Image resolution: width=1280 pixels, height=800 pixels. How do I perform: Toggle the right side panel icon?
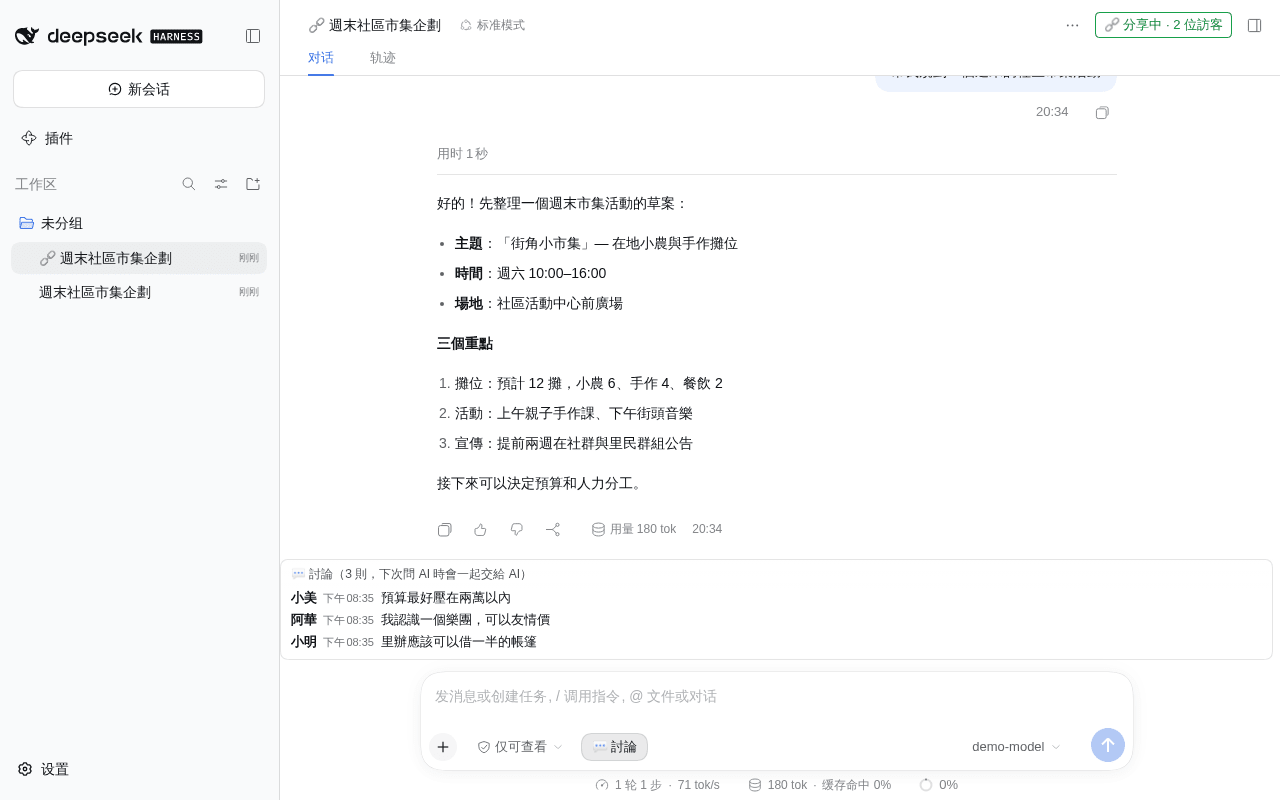pyautogui.click(x=1254, y=25)
